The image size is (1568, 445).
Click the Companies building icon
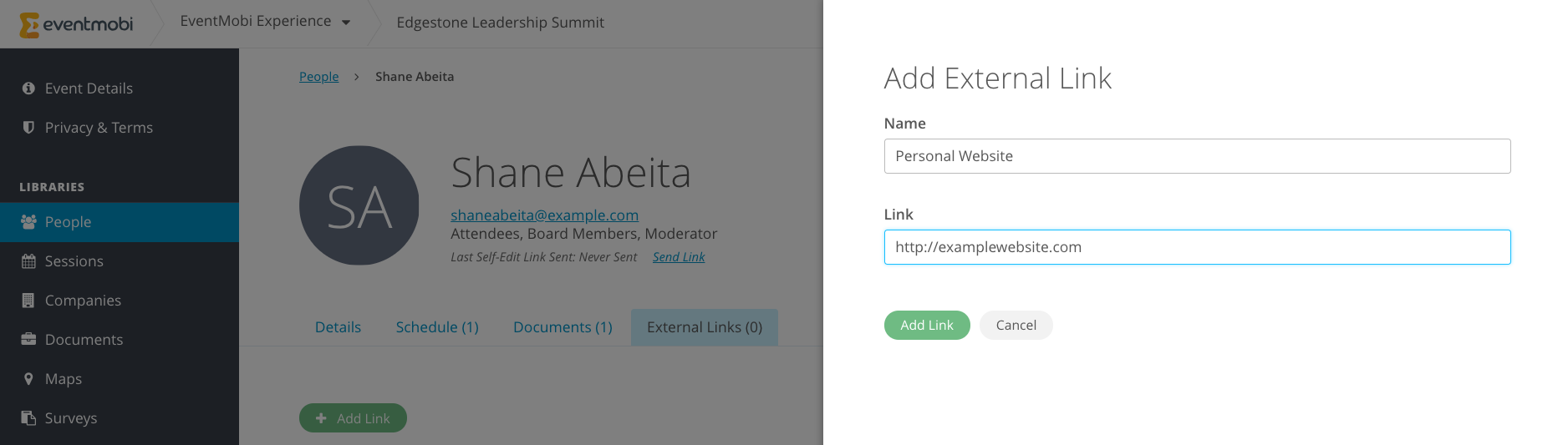tap(28, 301)
